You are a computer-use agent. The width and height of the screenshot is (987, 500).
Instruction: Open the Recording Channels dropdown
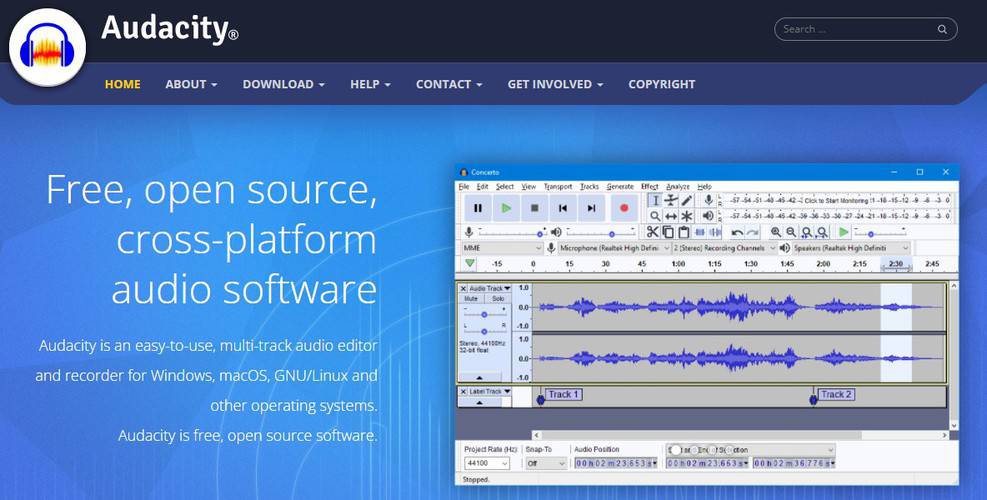tap(725, 248)
